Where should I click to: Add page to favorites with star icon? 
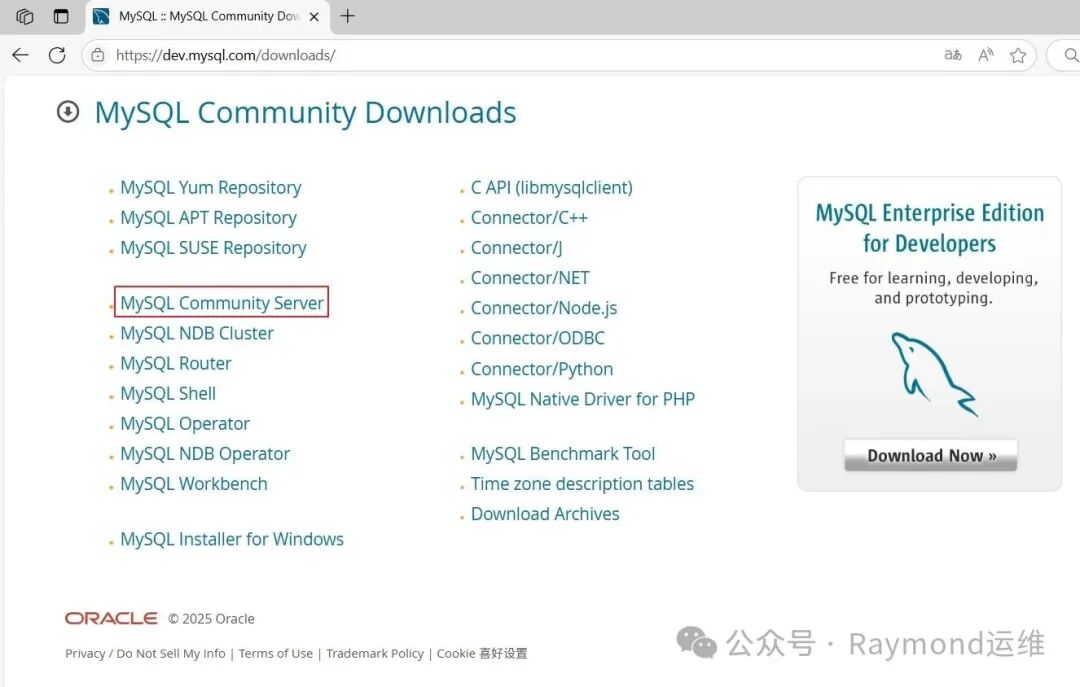(x=1019, y=56)
